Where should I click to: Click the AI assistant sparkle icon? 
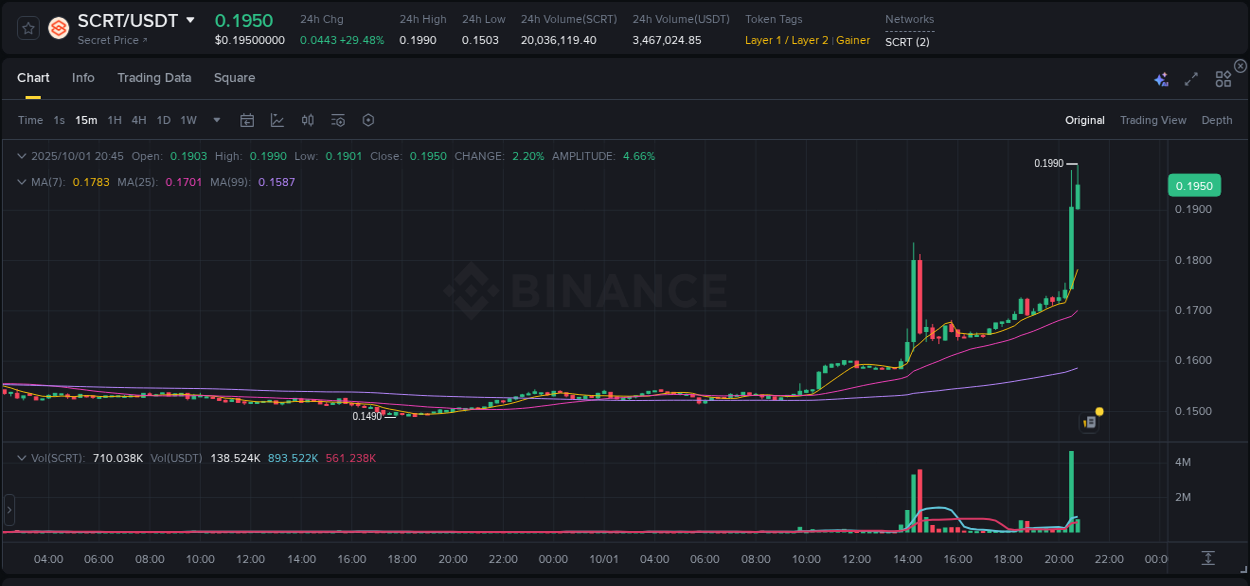coord(1160,77)
